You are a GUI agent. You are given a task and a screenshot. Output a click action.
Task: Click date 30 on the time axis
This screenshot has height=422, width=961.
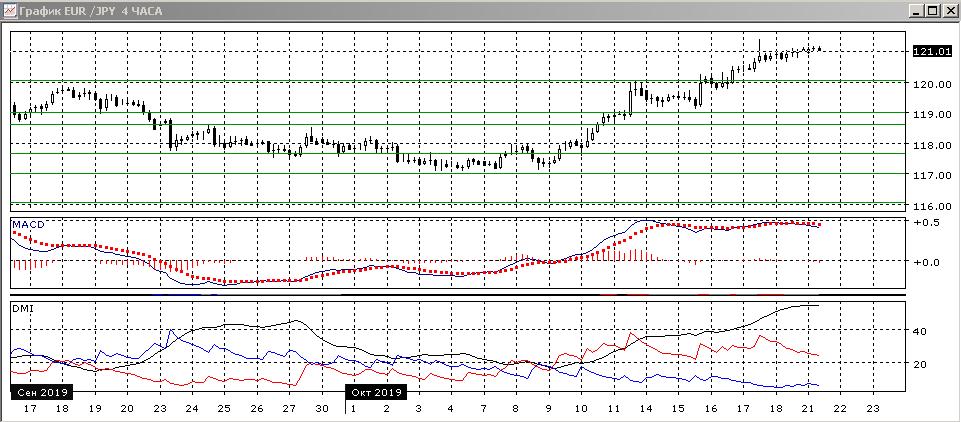click(x=322, y=408)
